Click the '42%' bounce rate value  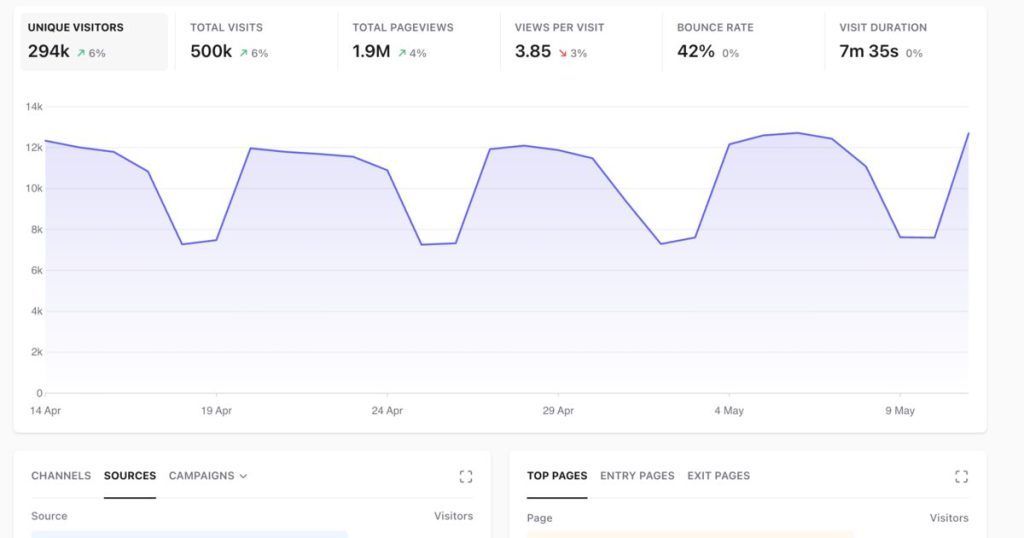[696, 52]
